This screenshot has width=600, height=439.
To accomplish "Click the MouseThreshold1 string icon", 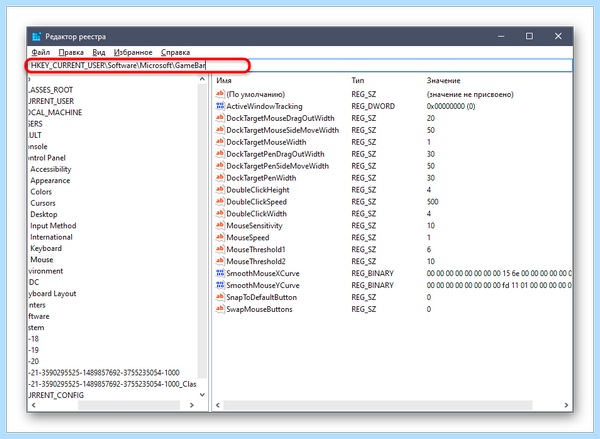I will pos(220,249).
